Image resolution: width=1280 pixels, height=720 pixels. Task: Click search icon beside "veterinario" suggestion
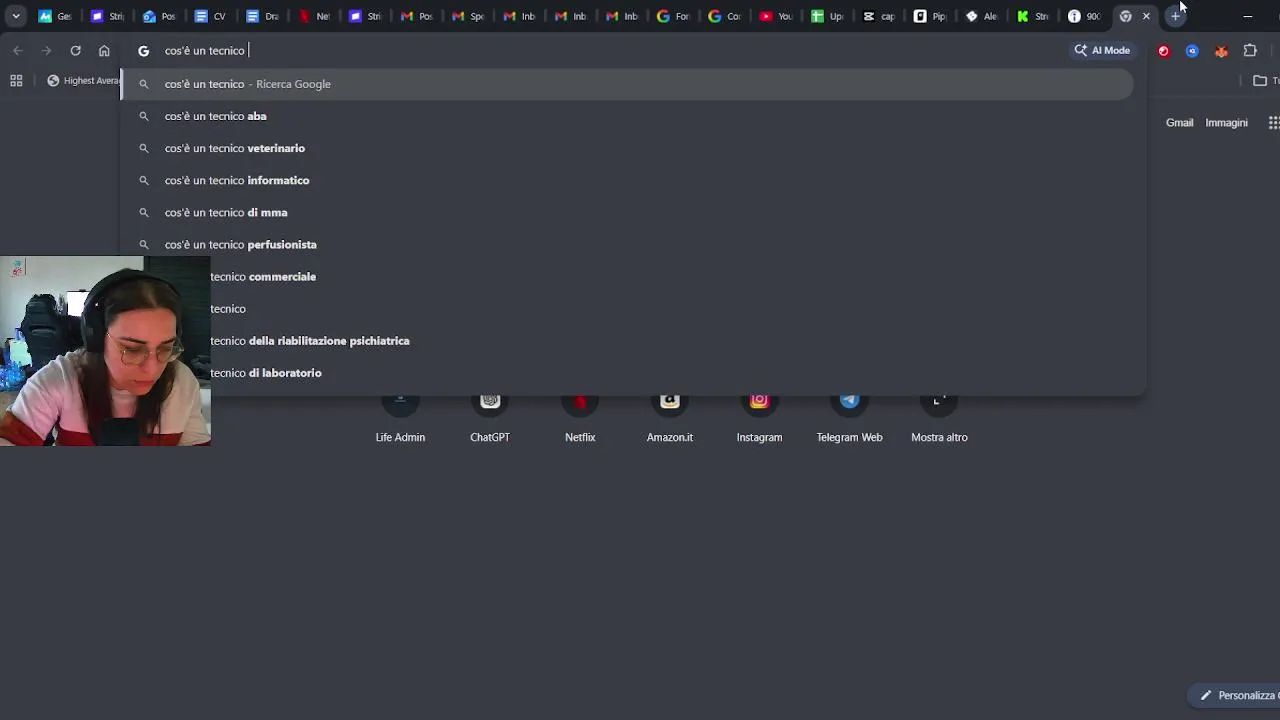click(x=143, y=148)
